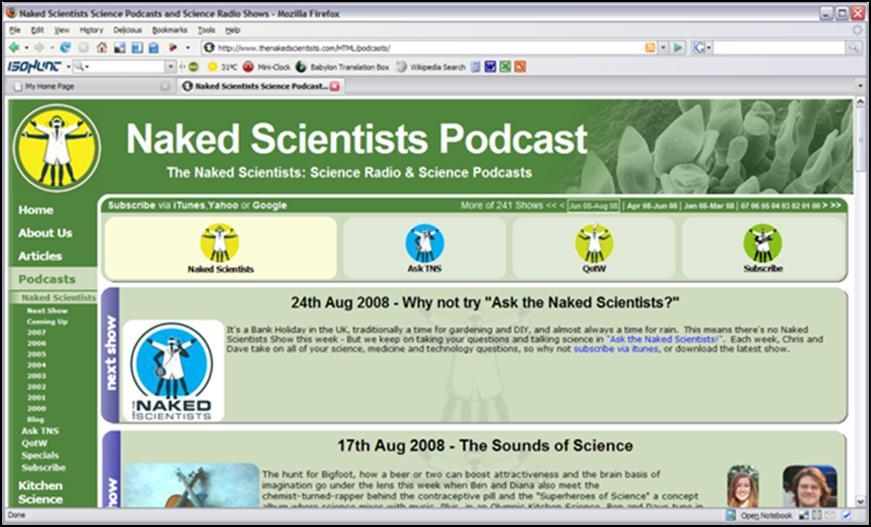Click the RSS feed icon in address bar
The image size is (871, 527).
(650, 48)
